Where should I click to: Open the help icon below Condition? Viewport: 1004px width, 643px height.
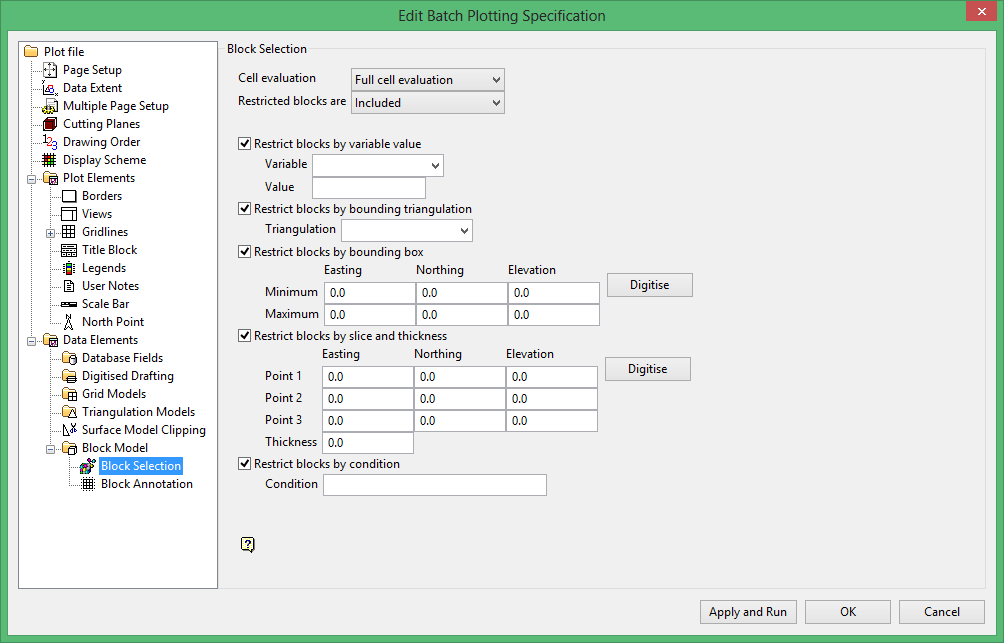pyautogui.click(x=248, y=544)
